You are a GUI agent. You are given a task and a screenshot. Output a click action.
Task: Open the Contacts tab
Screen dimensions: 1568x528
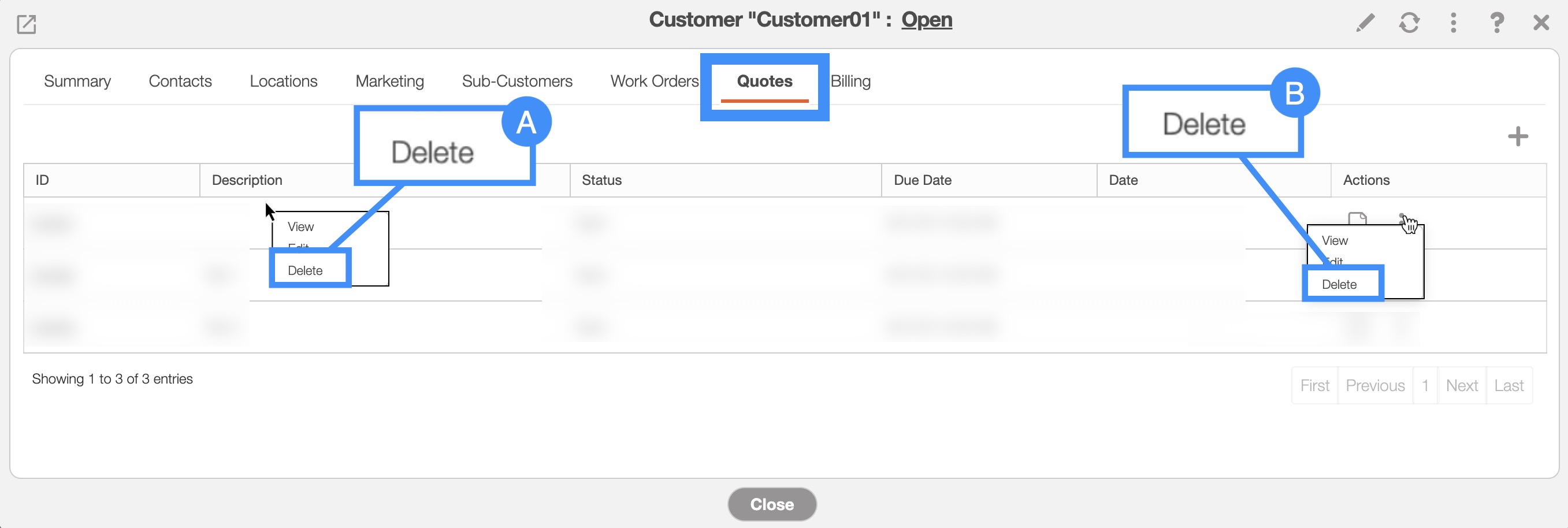click(x=180, y=81)
